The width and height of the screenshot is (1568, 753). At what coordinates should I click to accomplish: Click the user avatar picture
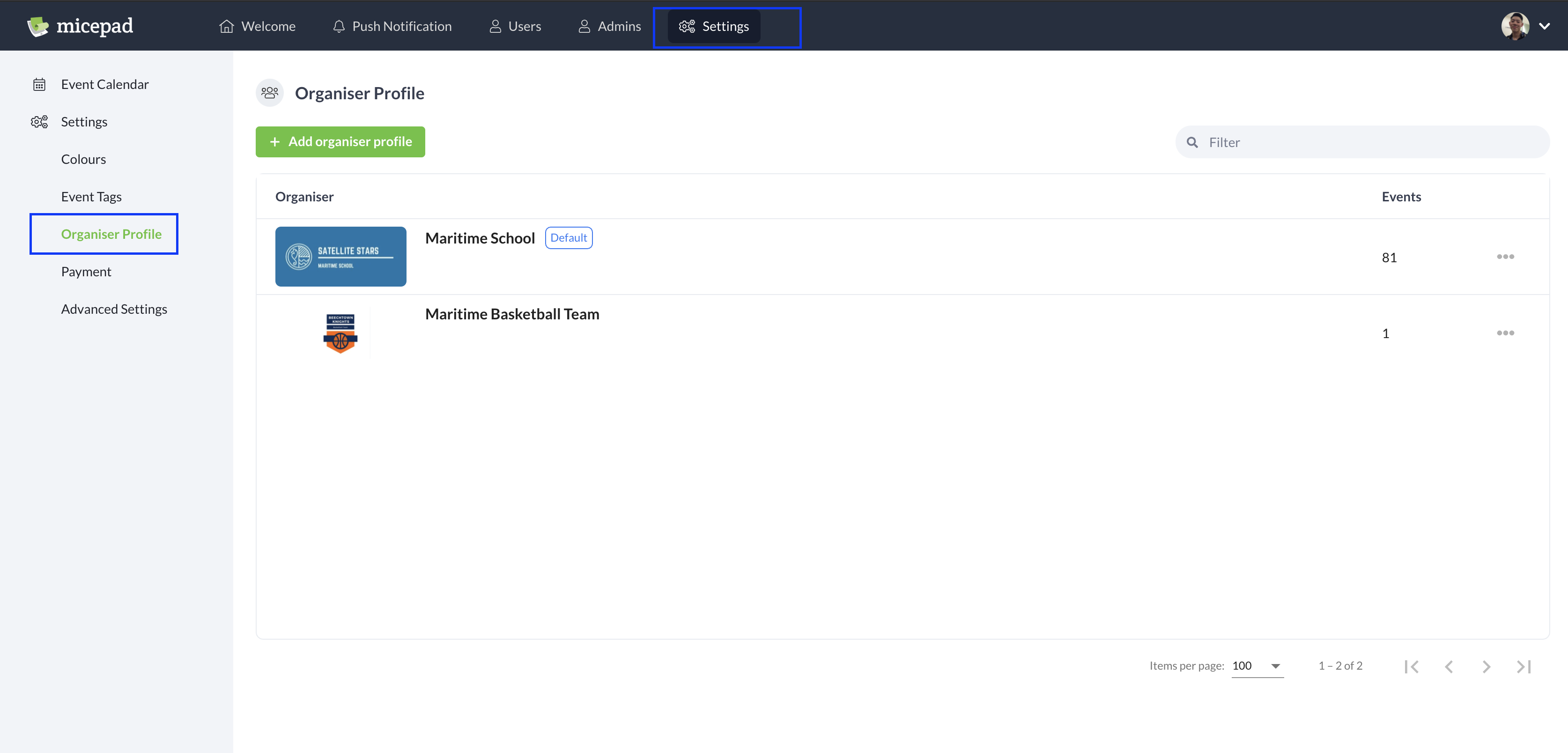pyautogui.click(x=1515, y=26)
